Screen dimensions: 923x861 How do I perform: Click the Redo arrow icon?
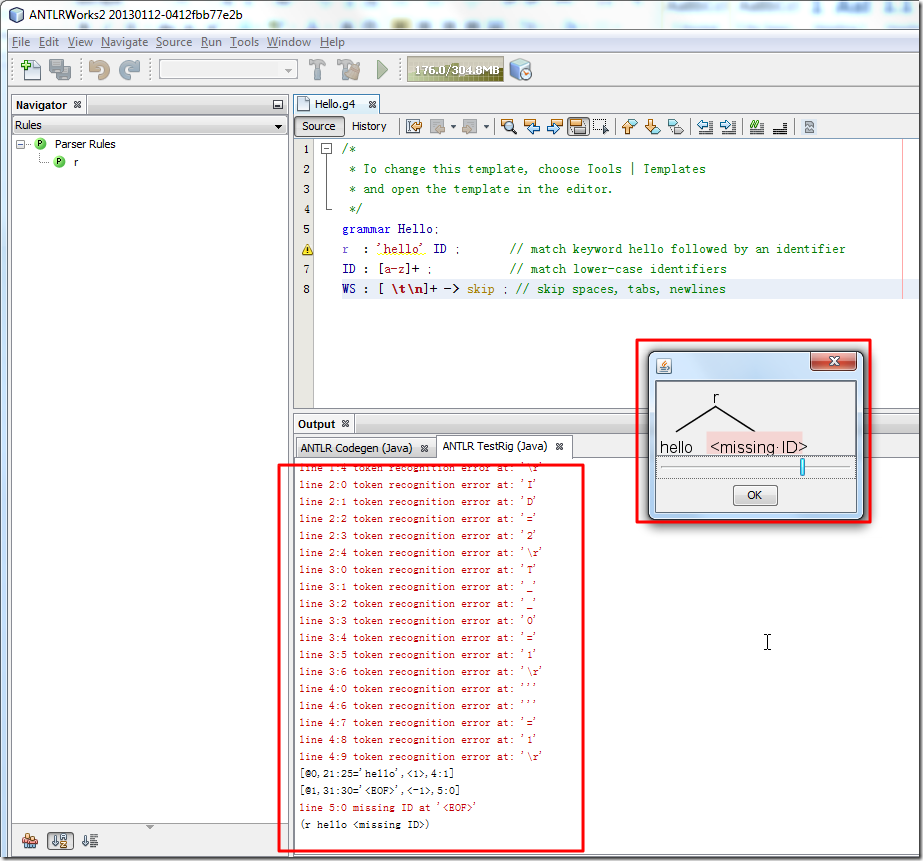pyautogui.click(x=130, y=70)
